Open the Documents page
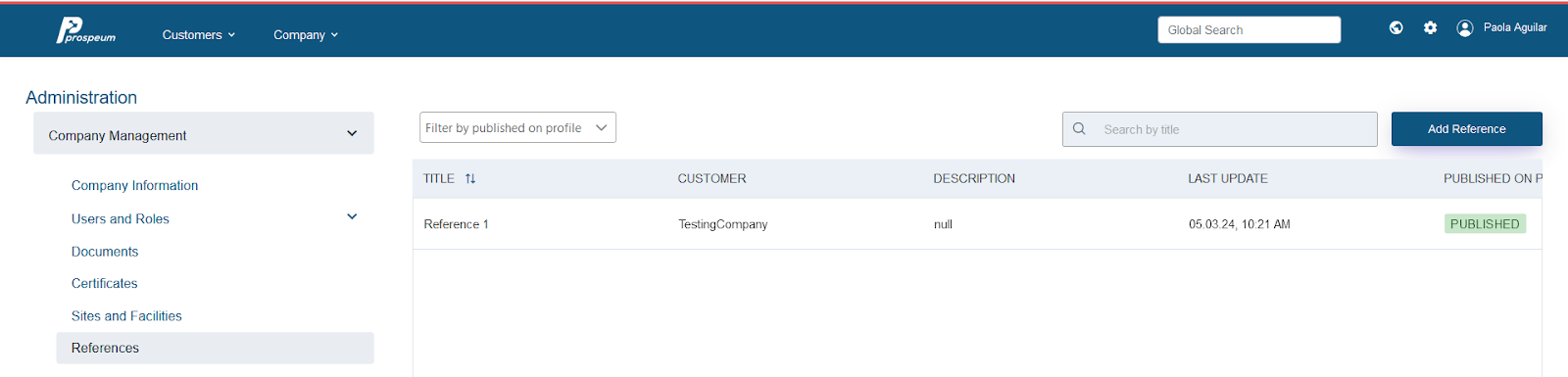The image size is (1568, 377). pyautogui.click(x=105, y=252)
